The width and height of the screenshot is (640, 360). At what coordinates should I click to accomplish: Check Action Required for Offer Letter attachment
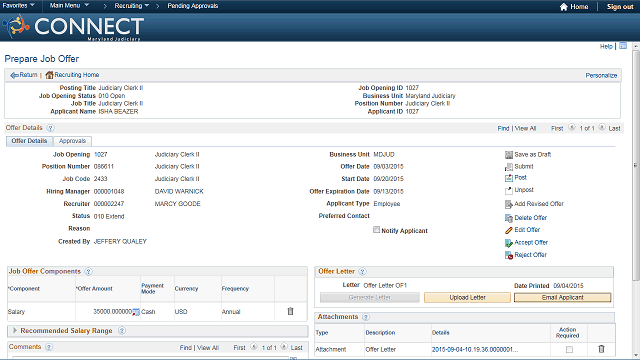point(569,349)
